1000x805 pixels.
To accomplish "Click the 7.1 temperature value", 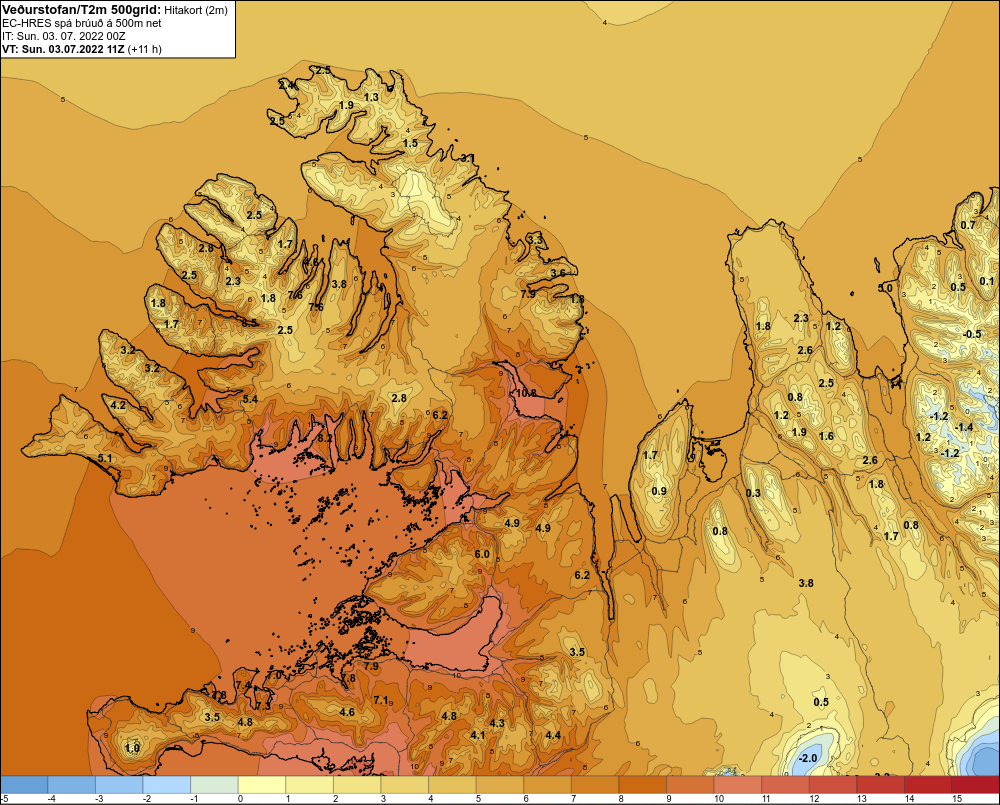I will [x=381, y=700].
